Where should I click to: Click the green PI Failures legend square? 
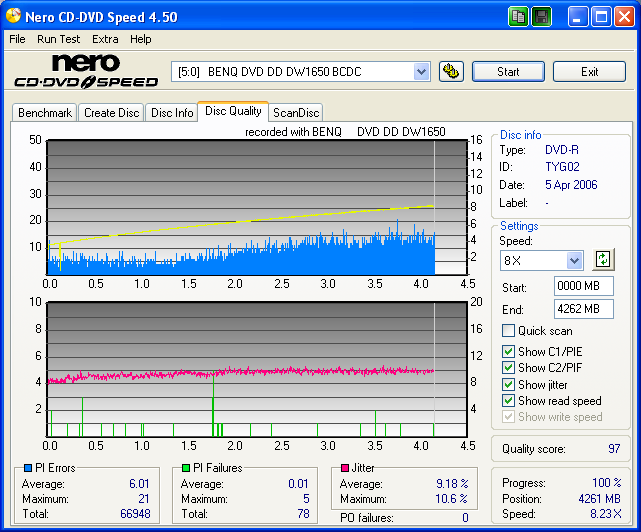click(x=186, y=468)
